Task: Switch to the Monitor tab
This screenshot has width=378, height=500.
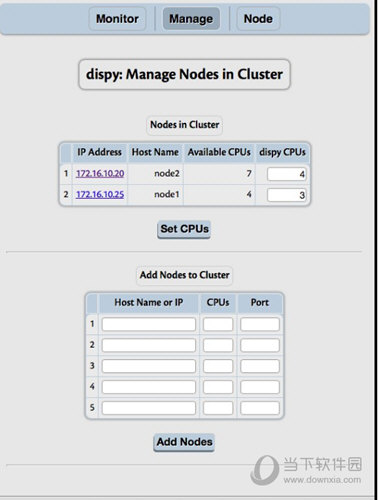Action: (x=117, y=19)
